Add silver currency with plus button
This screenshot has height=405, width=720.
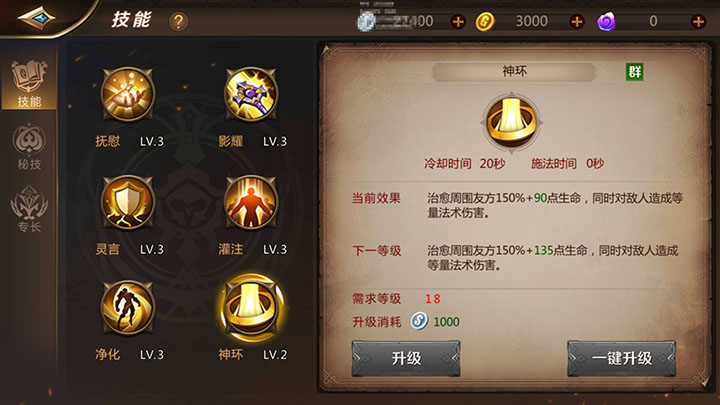point(458,22)
